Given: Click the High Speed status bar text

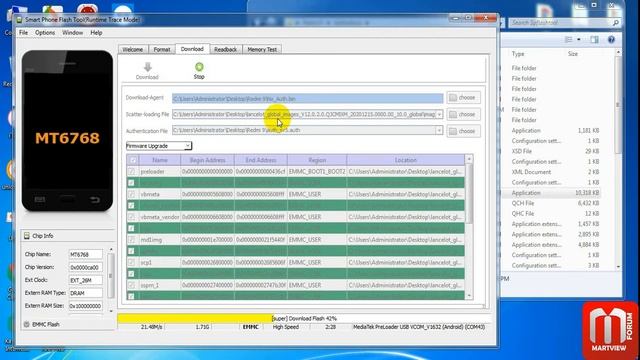Looking at the screenshot, I should 286,327.
